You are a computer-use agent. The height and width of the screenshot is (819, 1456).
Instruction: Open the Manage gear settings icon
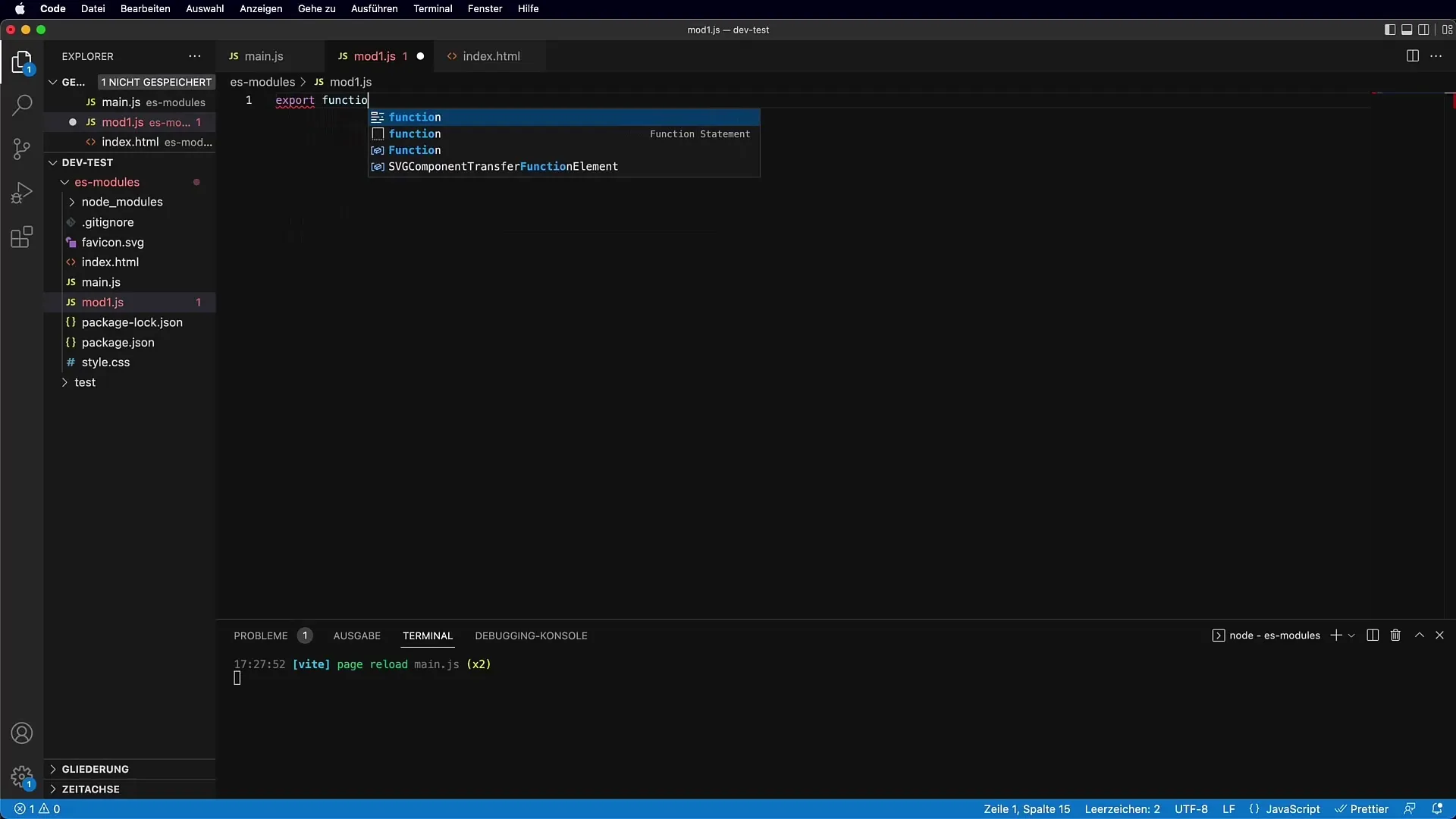(22, 777)
